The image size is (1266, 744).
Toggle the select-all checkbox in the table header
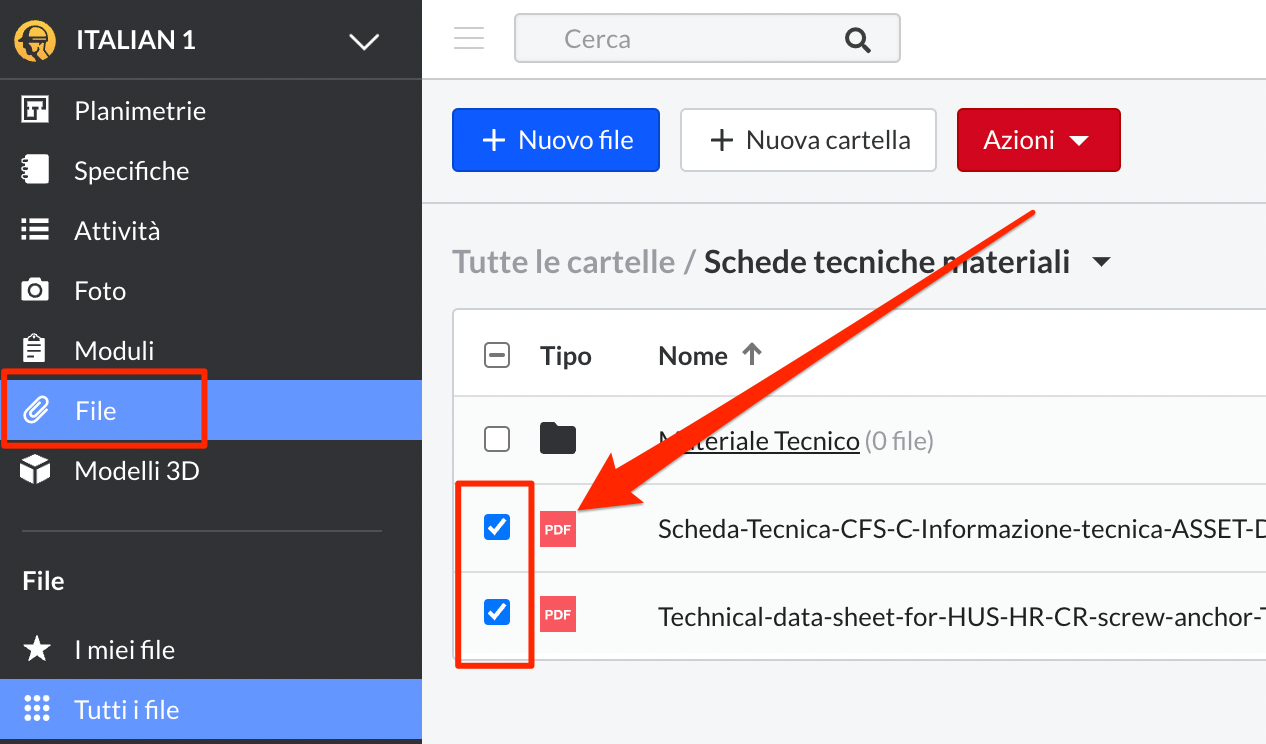click(497, 354)
